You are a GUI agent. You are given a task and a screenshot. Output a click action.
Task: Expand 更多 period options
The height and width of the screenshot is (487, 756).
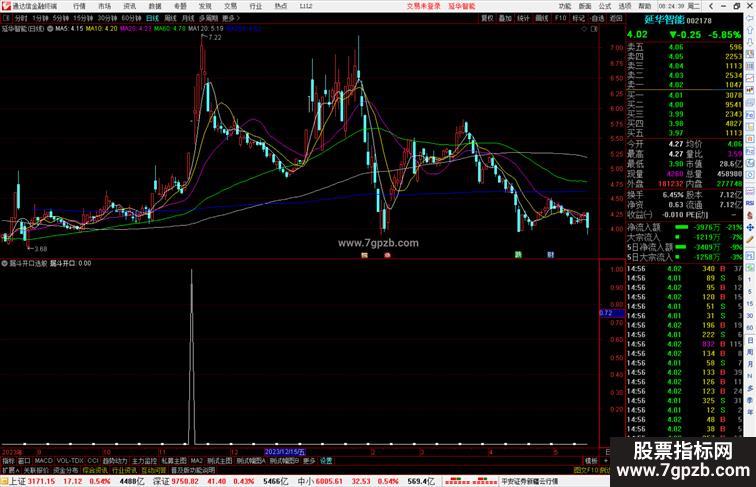pos(230,18)
